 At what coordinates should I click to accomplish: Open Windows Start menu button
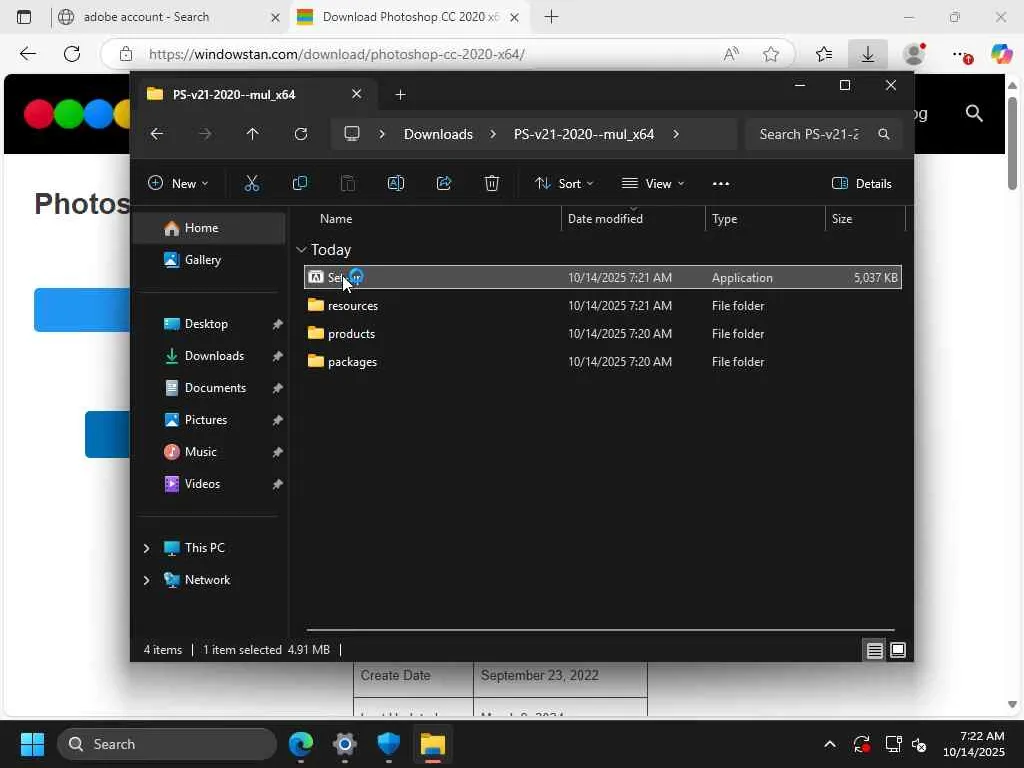tap(32, 744)
